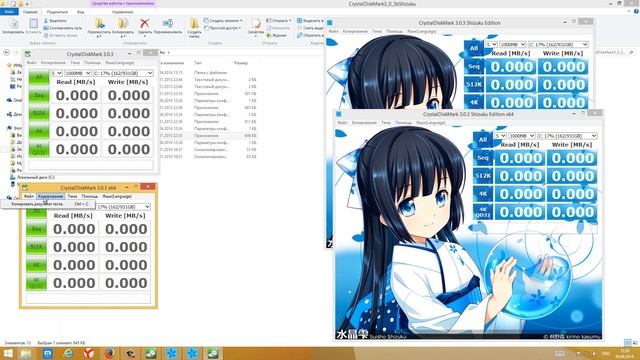
Task: Click green 4K QD32 button in CrystalDiskMark 3.0.3 x64
Action: pos(36,283)
